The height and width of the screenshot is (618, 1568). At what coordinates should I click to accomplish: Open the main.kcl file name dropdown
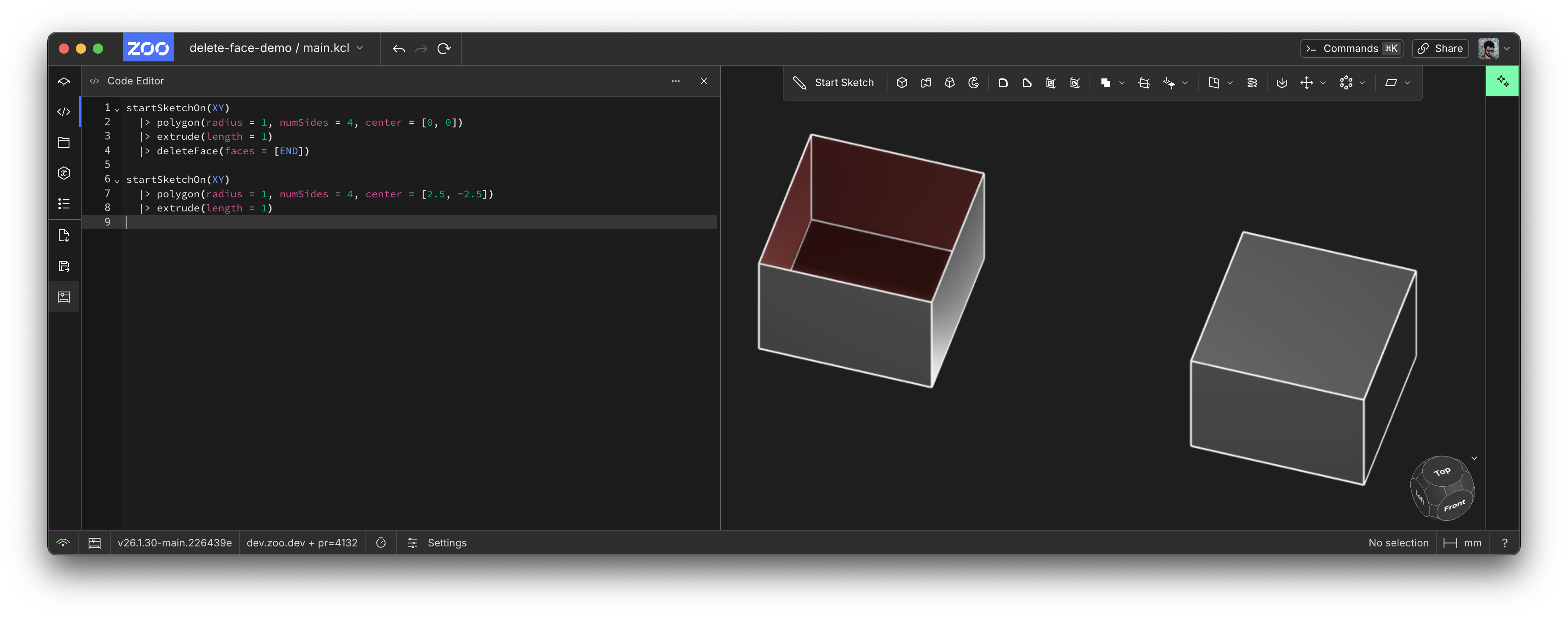pos(360,48)
